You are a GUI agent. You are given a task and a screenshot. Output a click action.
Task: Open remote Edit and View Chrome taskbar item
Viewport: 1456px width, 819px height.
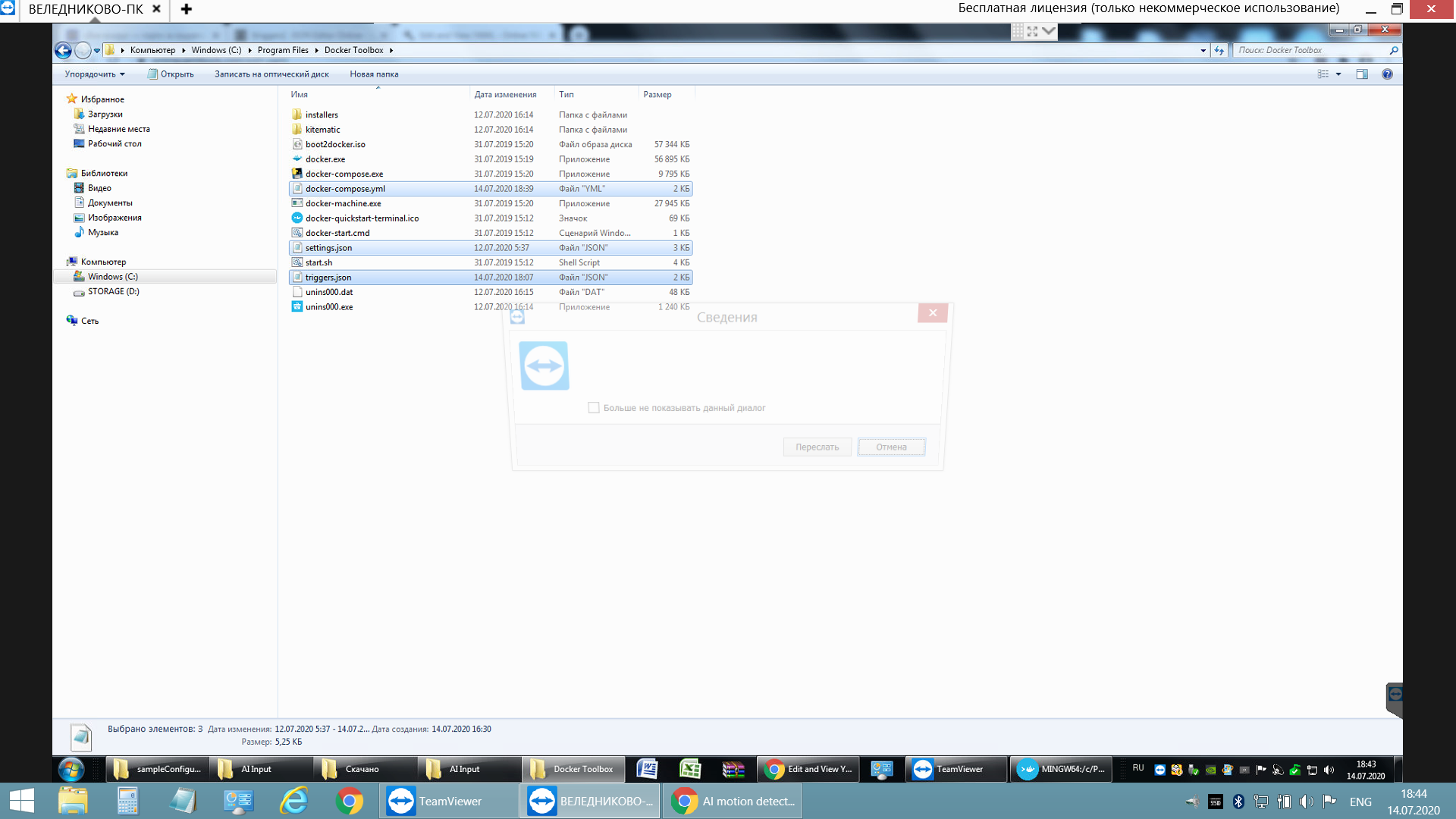coord(808,770)
